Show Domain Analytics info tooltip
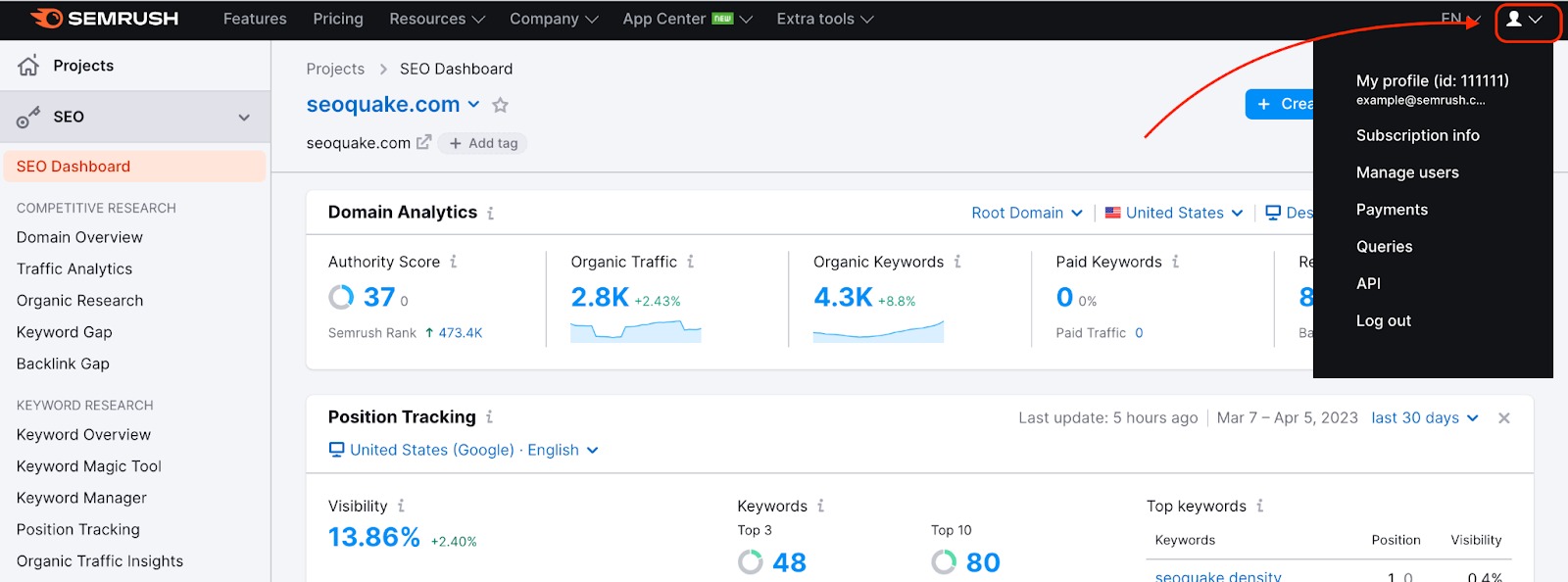 point(490,213)
